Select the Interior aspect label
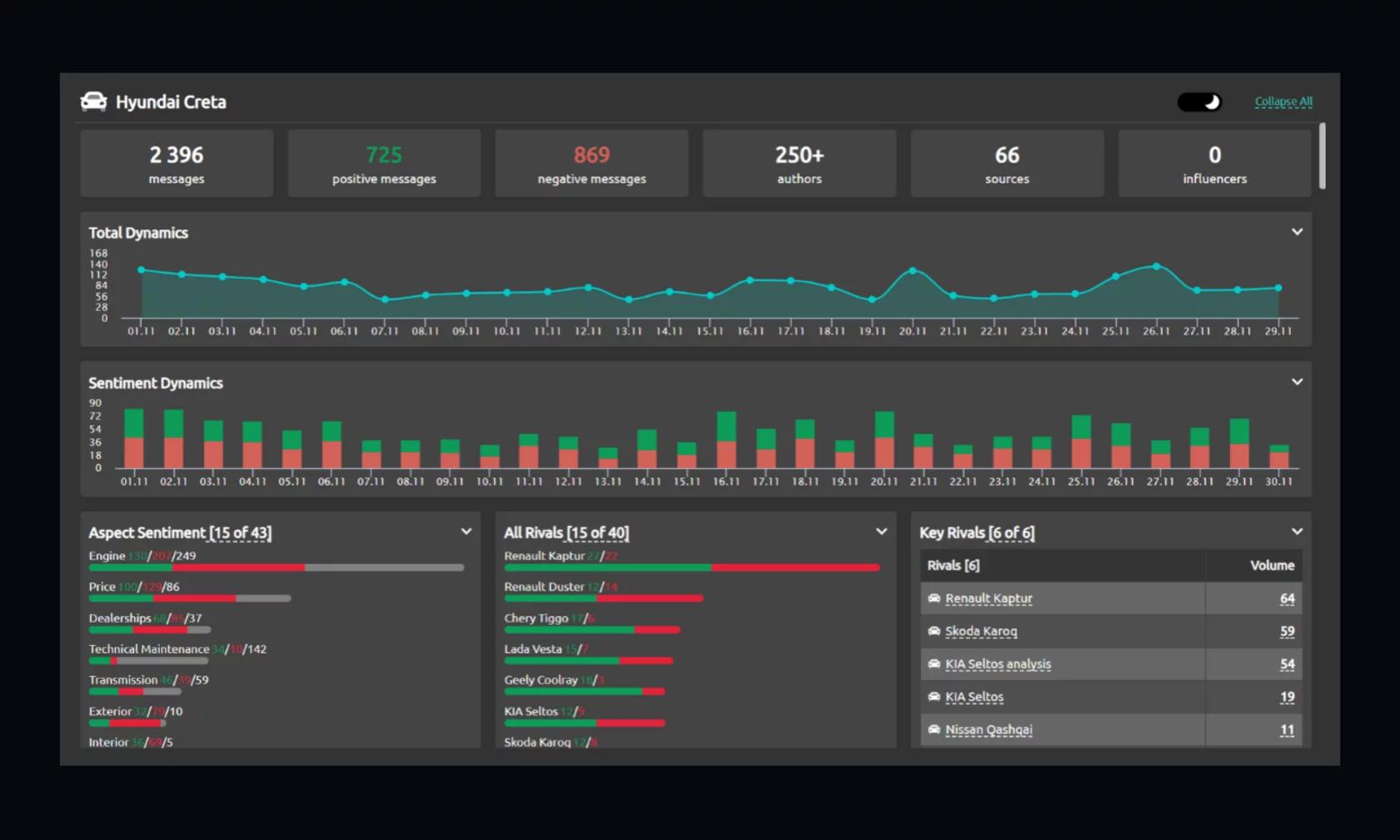 click(109, 742)
